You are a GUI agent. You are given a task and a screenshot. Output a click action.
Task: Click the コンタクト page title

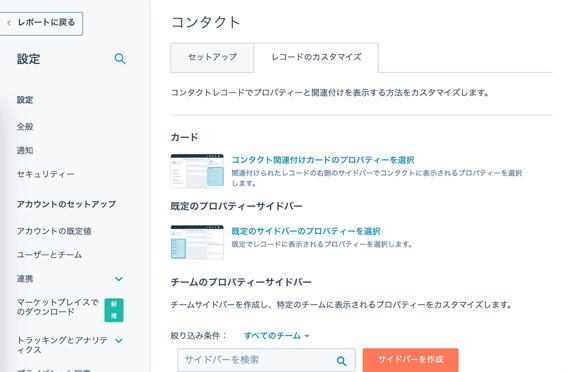pos(205,22)
